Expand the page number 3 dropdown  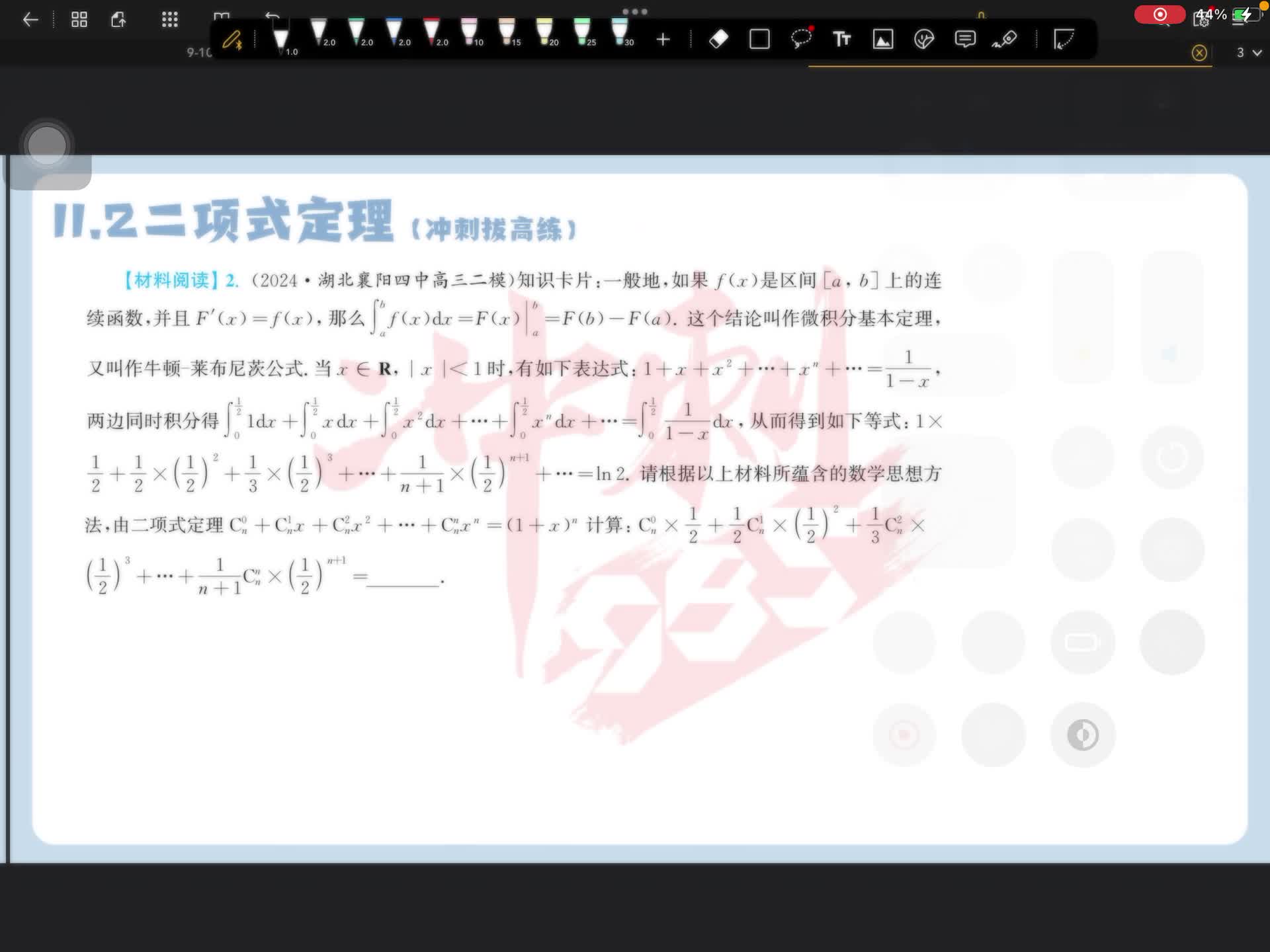pos(1248,53)
